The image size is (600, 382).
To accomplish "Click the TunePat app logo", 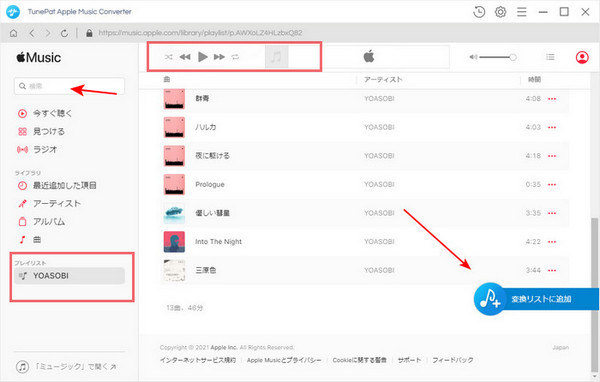I will (13, 12).
